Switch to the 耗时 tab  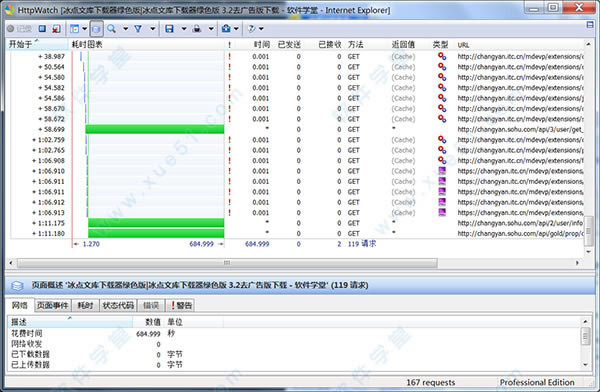pyautogui.click(x=85, y=305)
